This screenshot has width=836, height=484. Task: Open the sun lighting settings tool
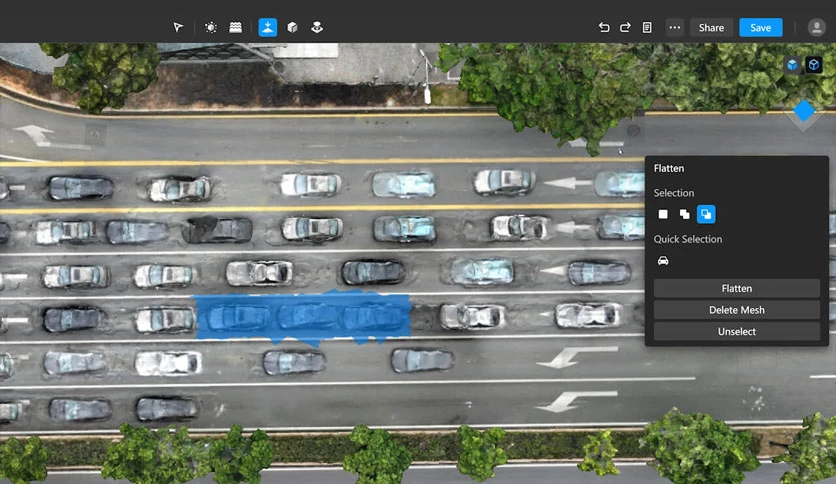(x=211, y=27)
